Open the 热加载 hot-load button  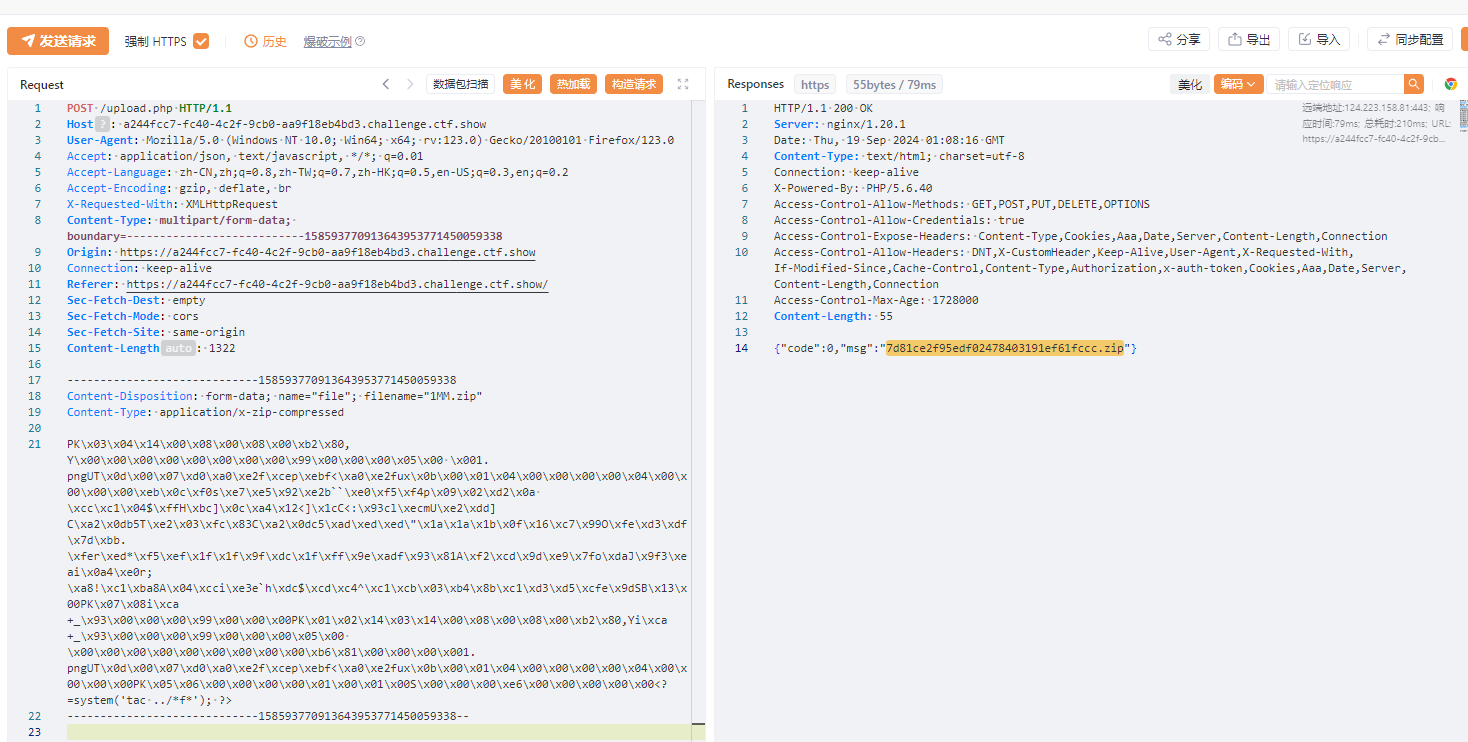573,84
